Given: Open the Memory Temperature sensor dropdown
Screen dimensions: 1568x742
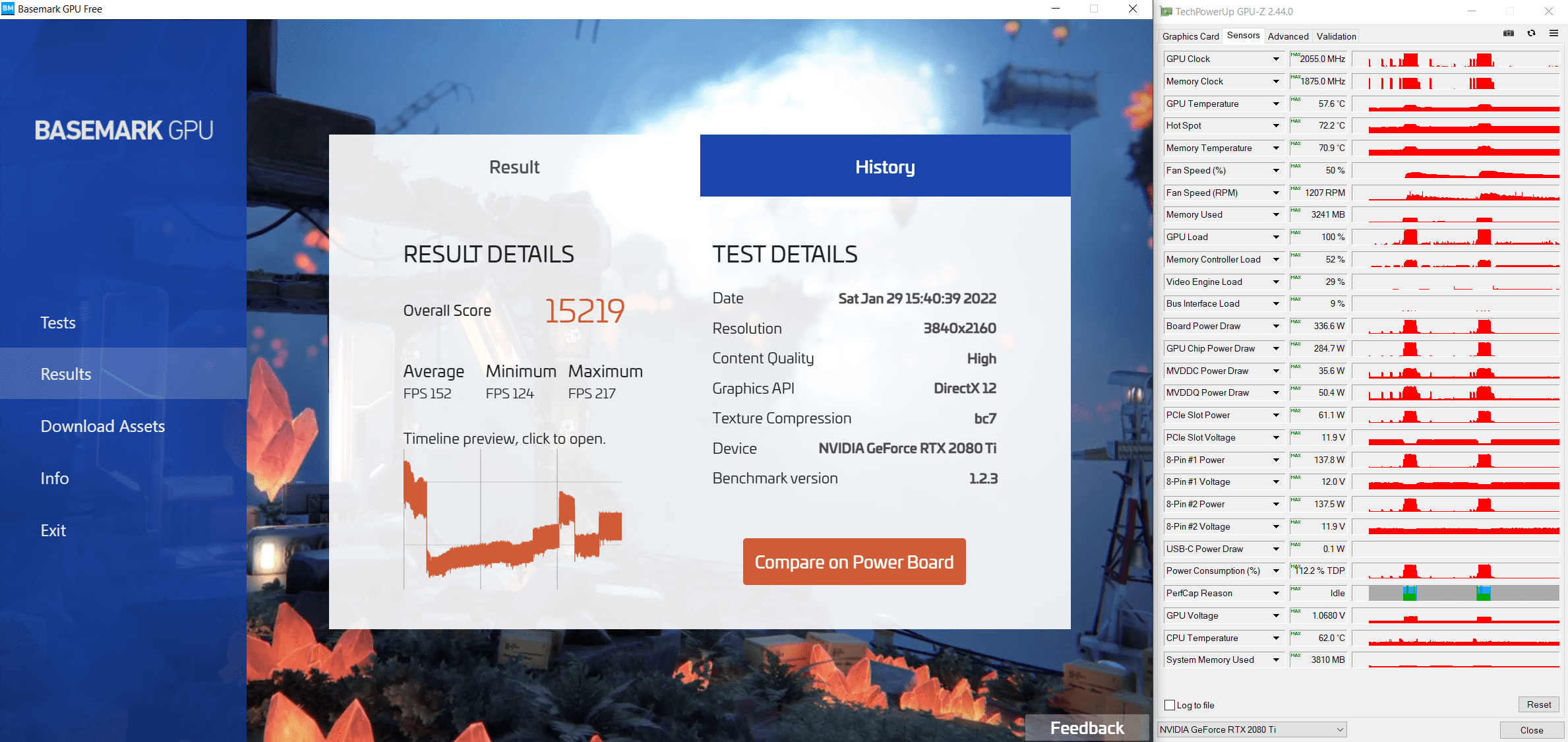Looking at the screenshot, I should 1276,148.
